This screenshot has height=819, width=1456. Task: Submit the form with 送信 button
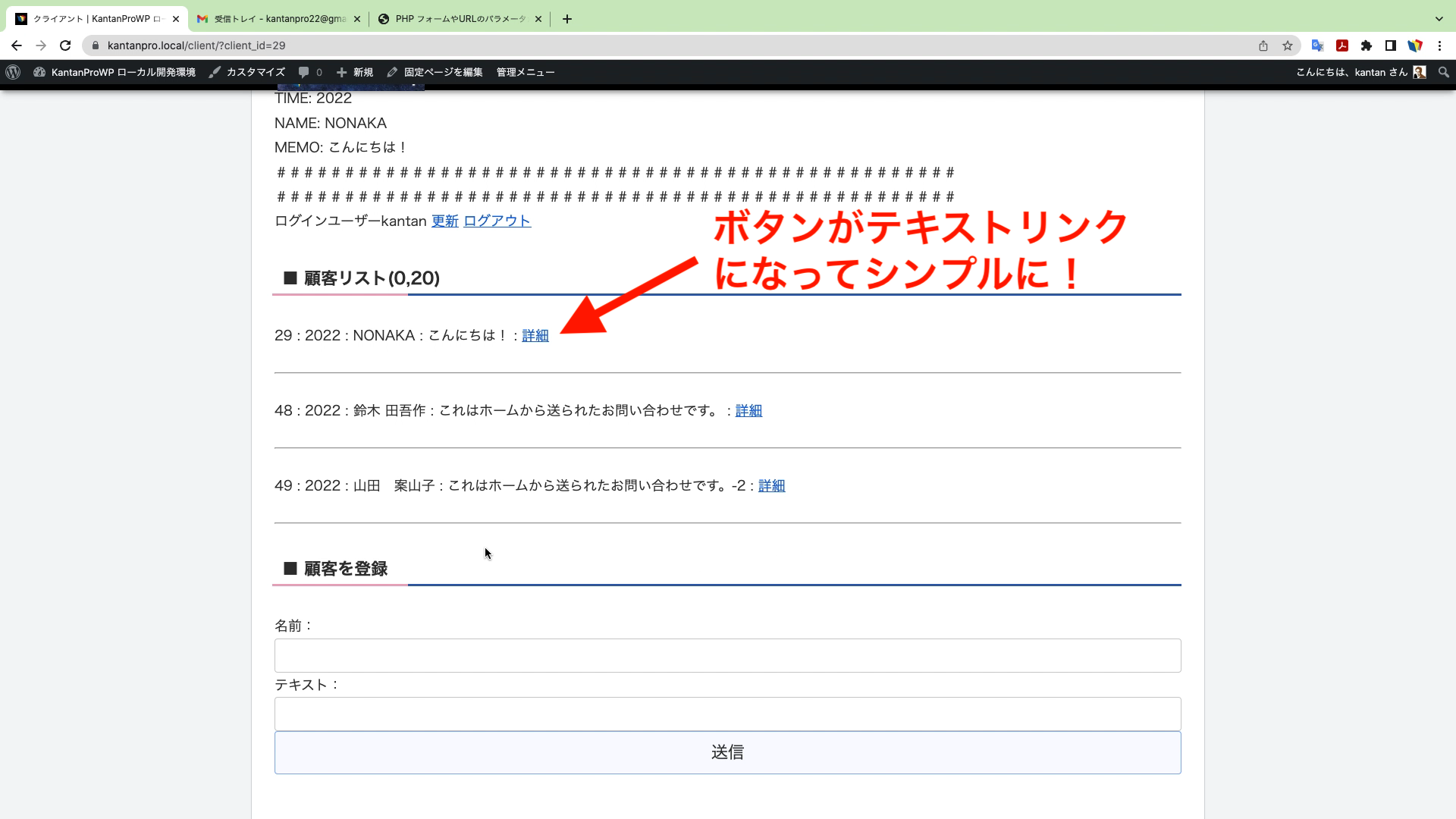coord(728,752)
